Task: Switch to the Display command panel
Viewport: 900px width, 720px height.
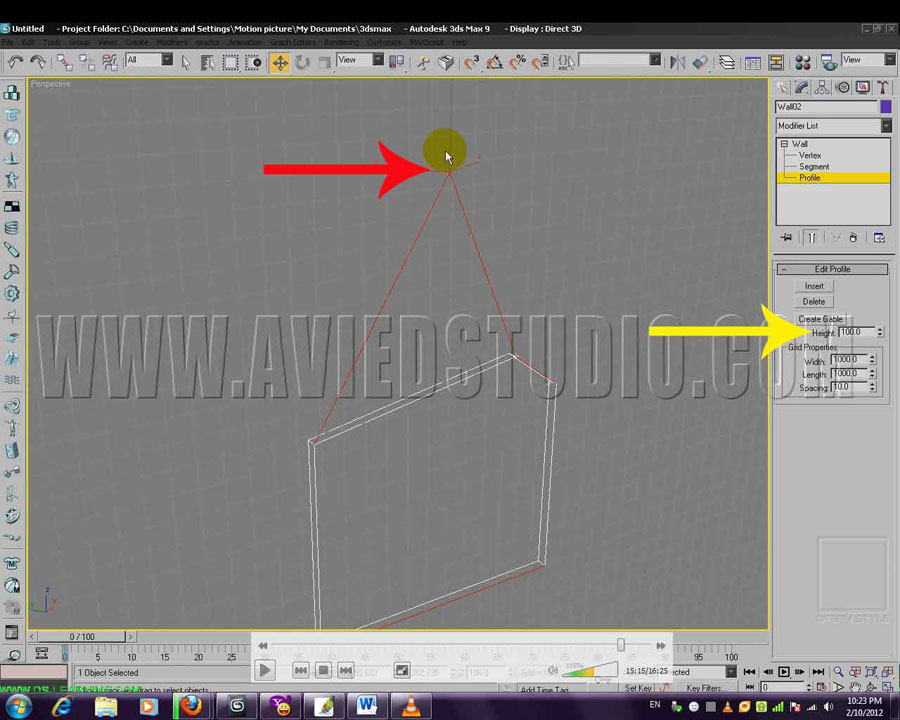Action: point(863,87)
